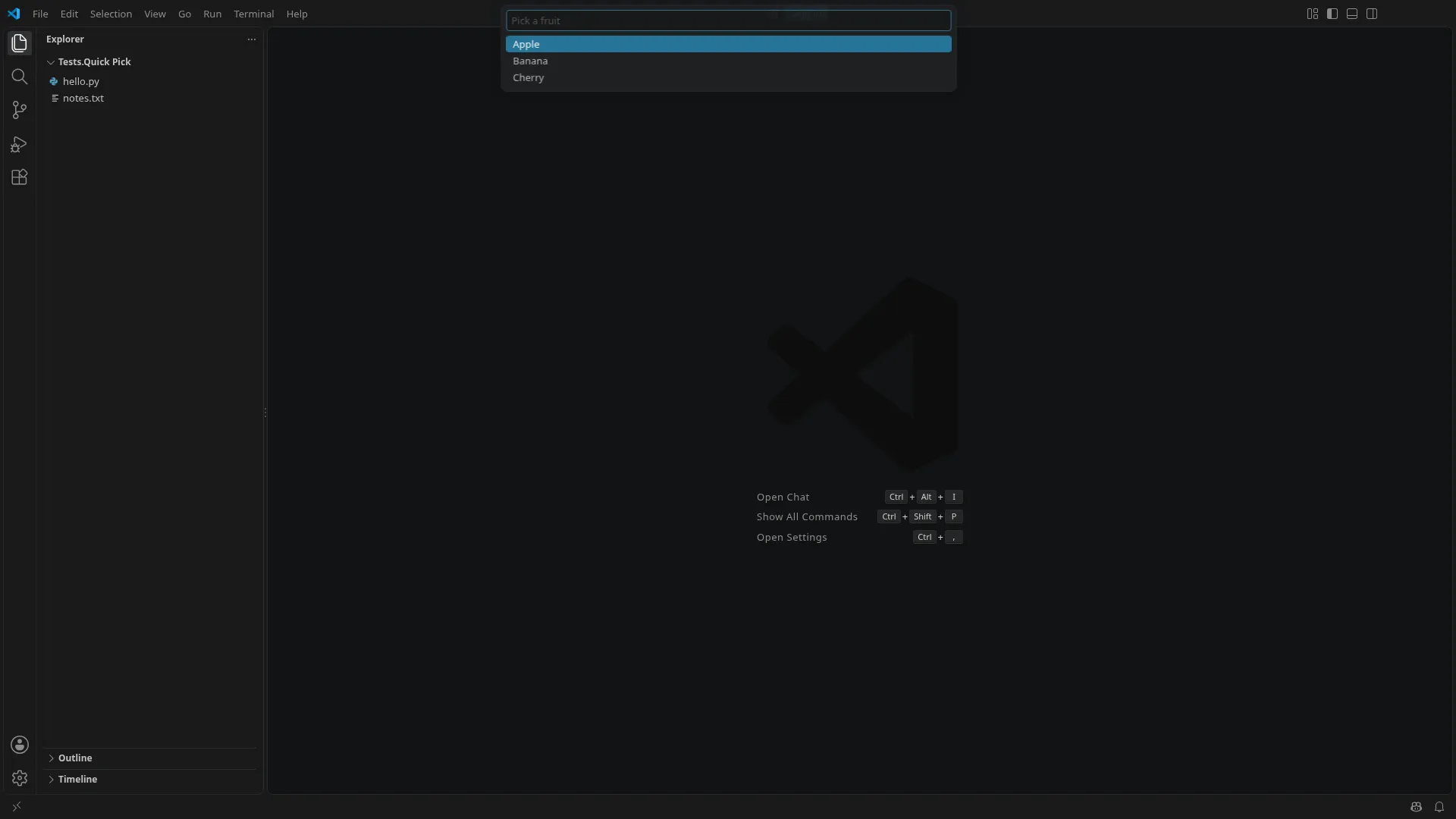Expand the Outline section

click(150, 758)
